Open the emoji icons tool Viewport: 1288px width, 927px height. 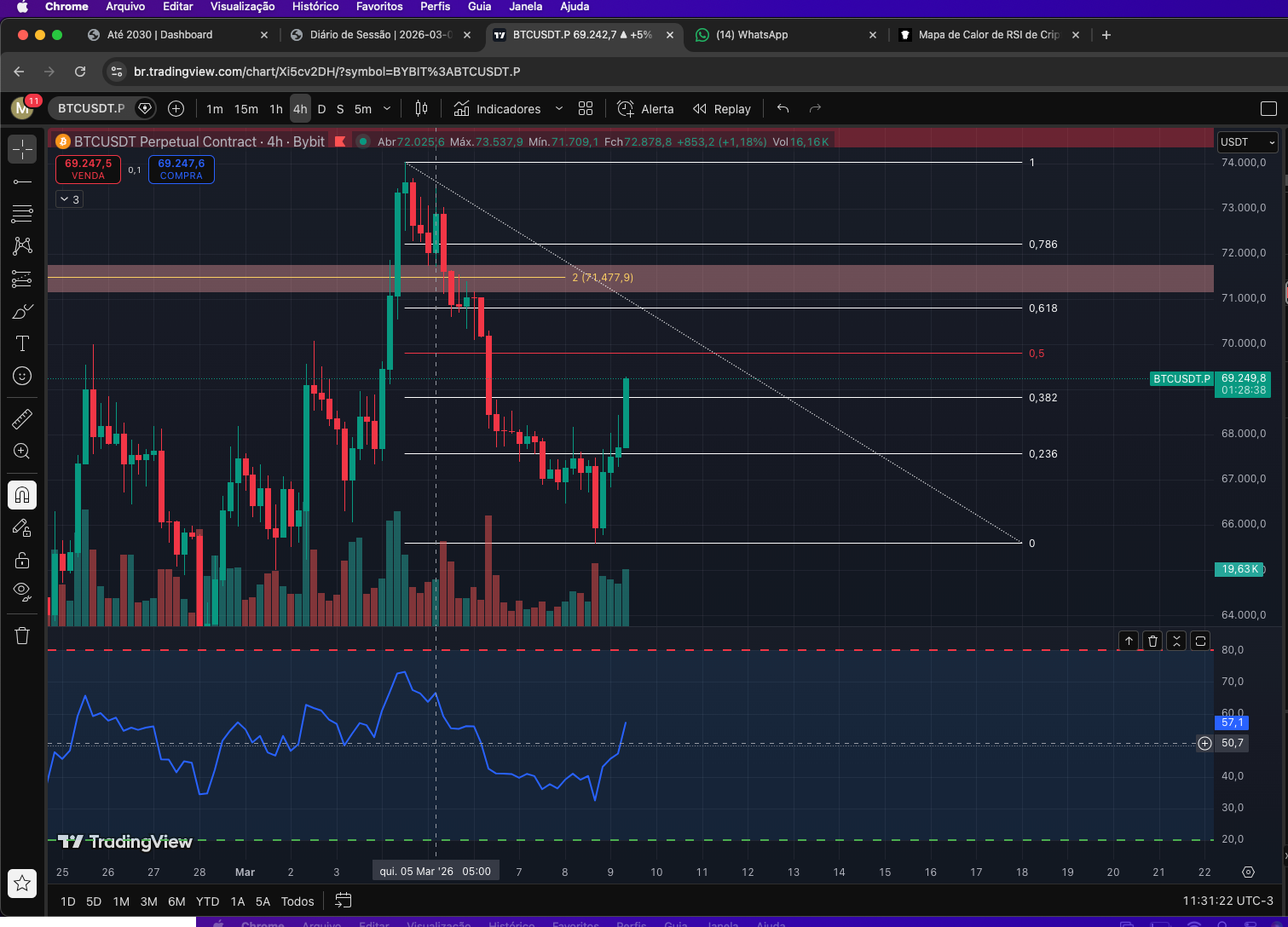22,376
